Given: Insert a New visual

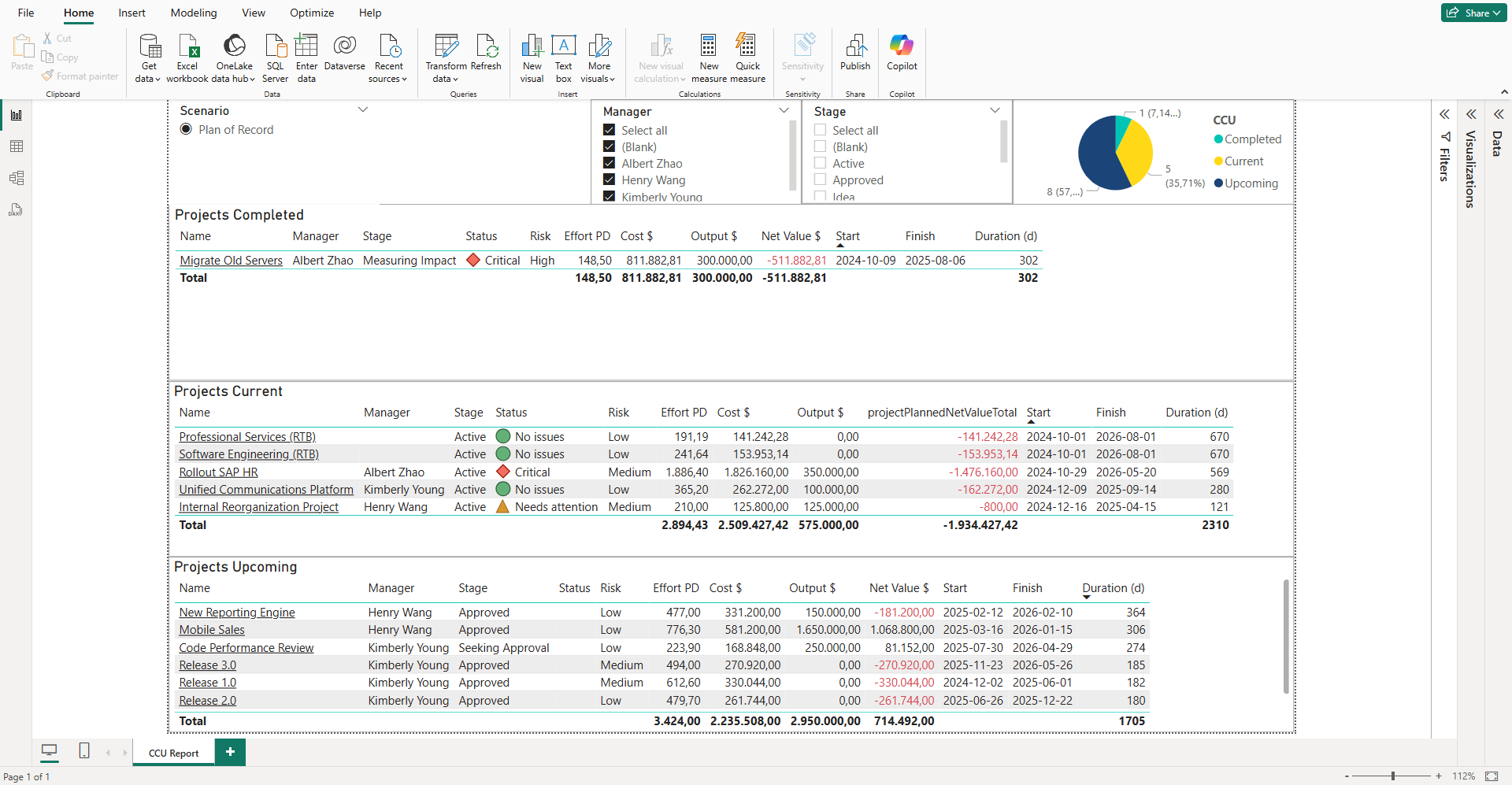Looking at the screenshot, I should 532,57.
